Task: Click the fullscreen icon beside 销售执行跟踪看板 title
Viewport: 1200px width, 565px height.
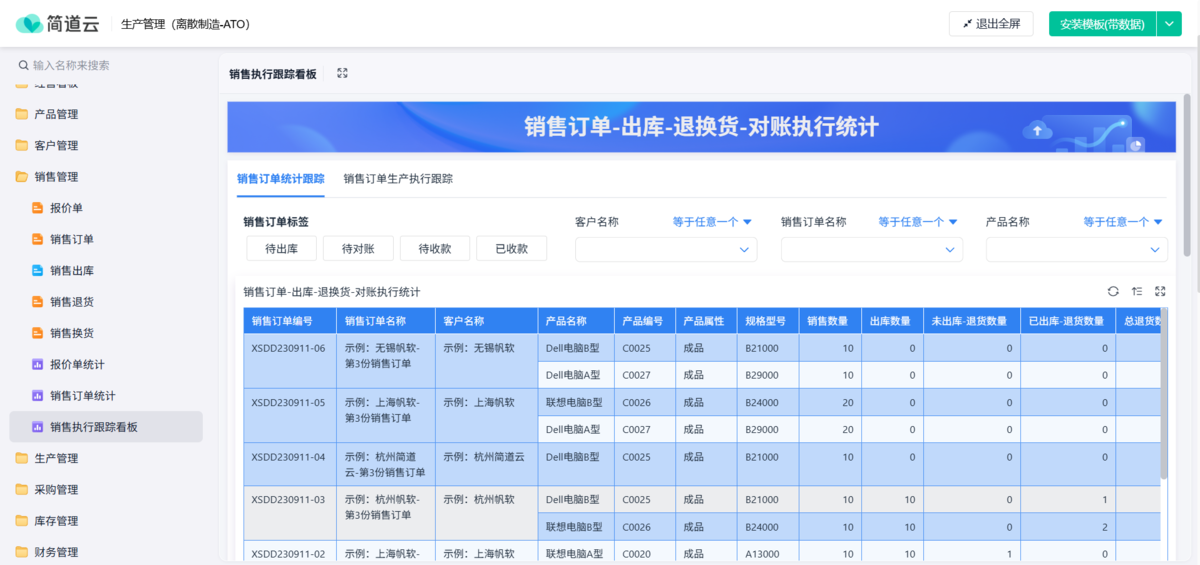Action: [x=343, y=73]
